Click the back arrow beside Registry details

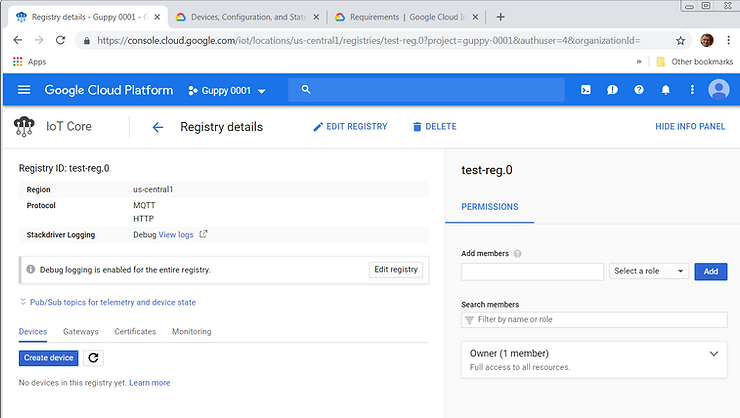pyautogui.click(x=157, y=127)
